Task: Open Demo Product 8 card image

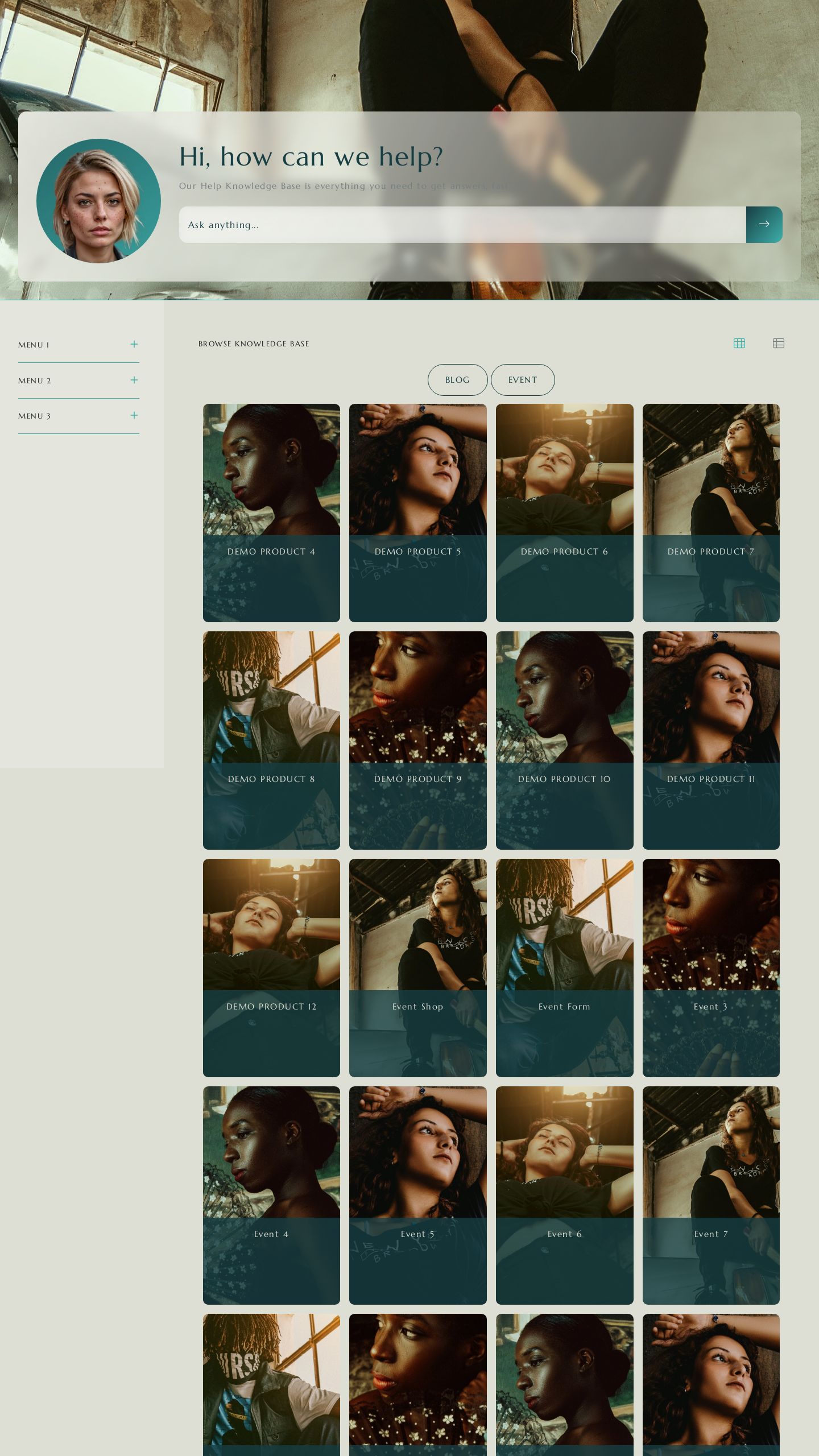Action: pyautogui.click(x=271, y=697)
